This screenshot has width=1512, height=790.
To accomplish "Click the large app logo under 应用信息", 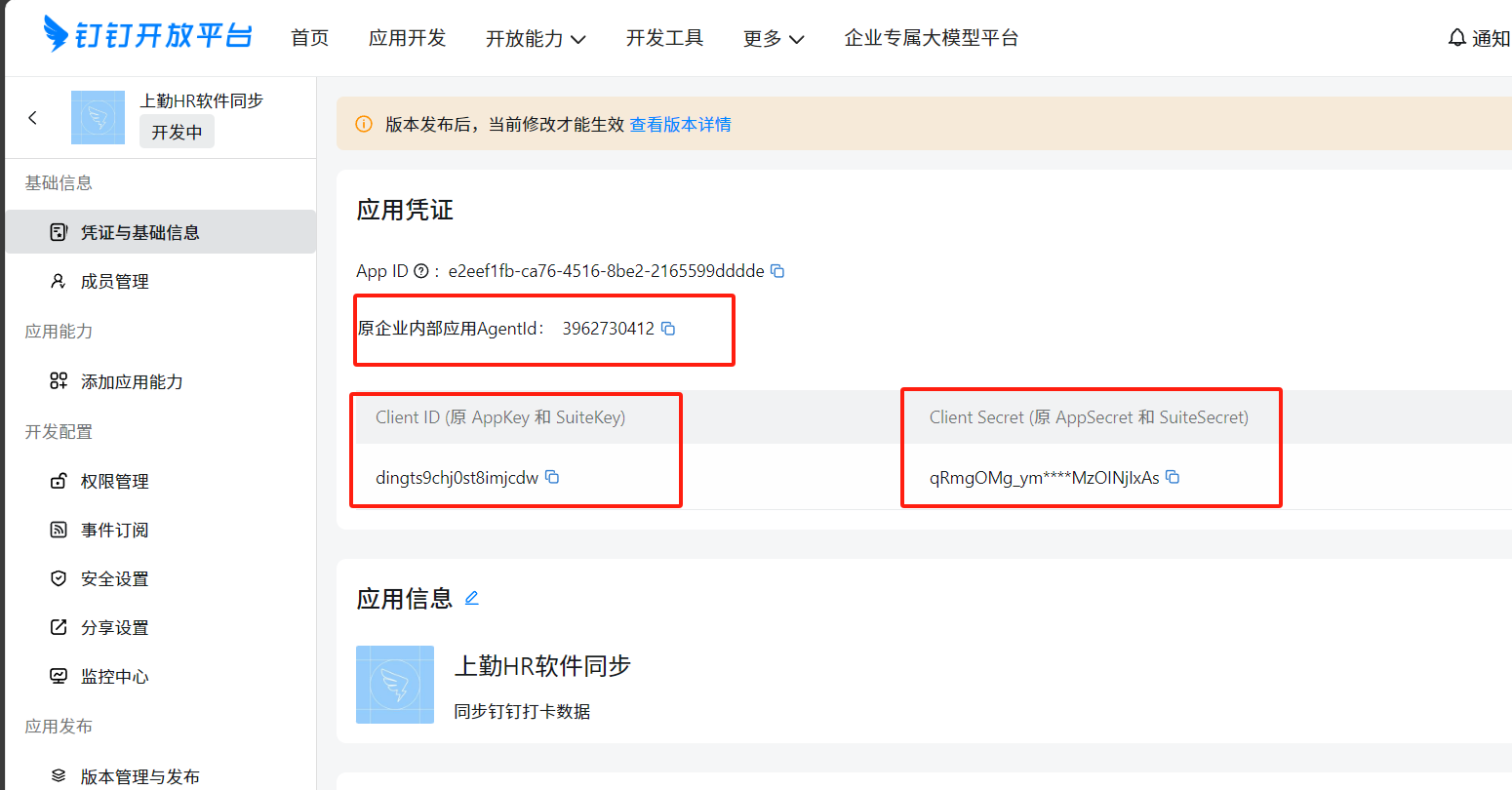I will [x=395, y=685].
